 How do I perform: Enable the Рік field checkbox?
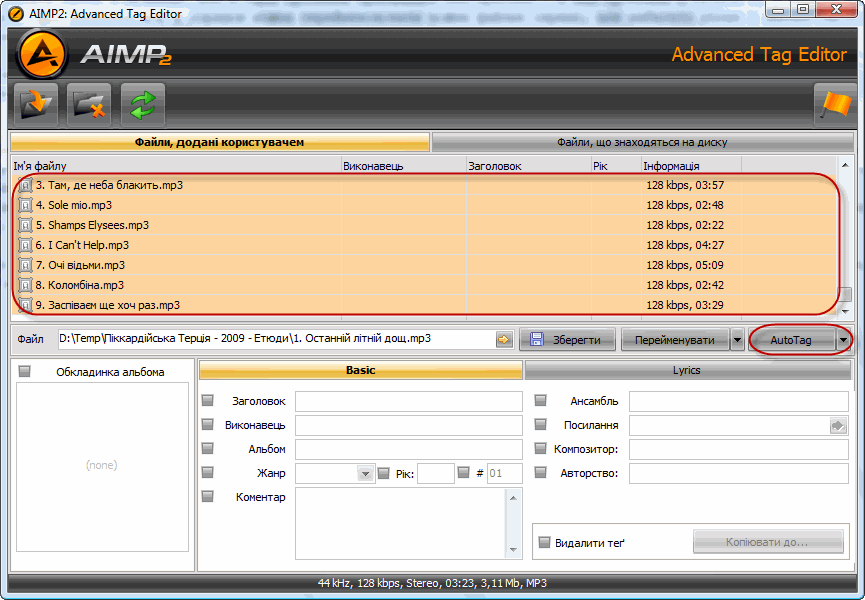(x=383, y=473)
